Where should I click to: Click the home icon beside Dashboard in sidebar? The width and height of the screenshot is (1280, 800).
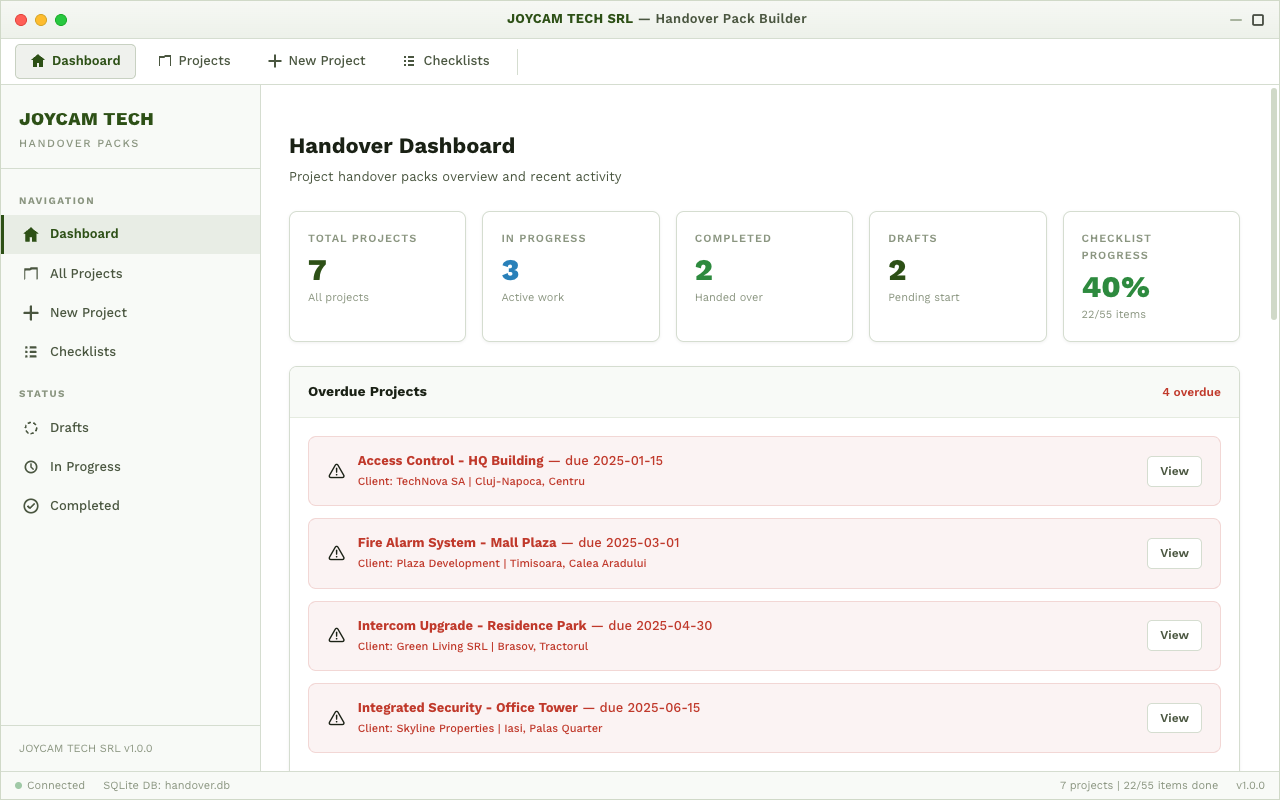tap(32, 233)
